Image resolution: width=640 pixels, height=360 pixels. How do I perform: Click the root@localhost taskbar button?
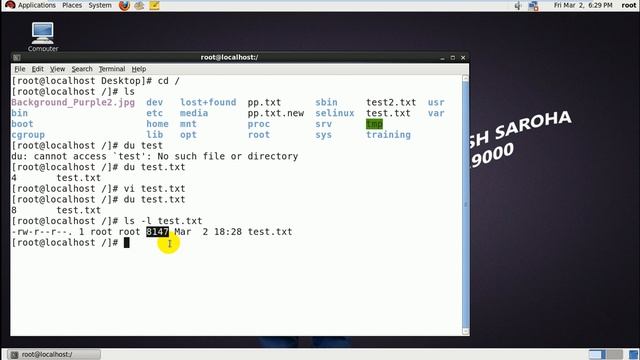(x=54, y=354)
